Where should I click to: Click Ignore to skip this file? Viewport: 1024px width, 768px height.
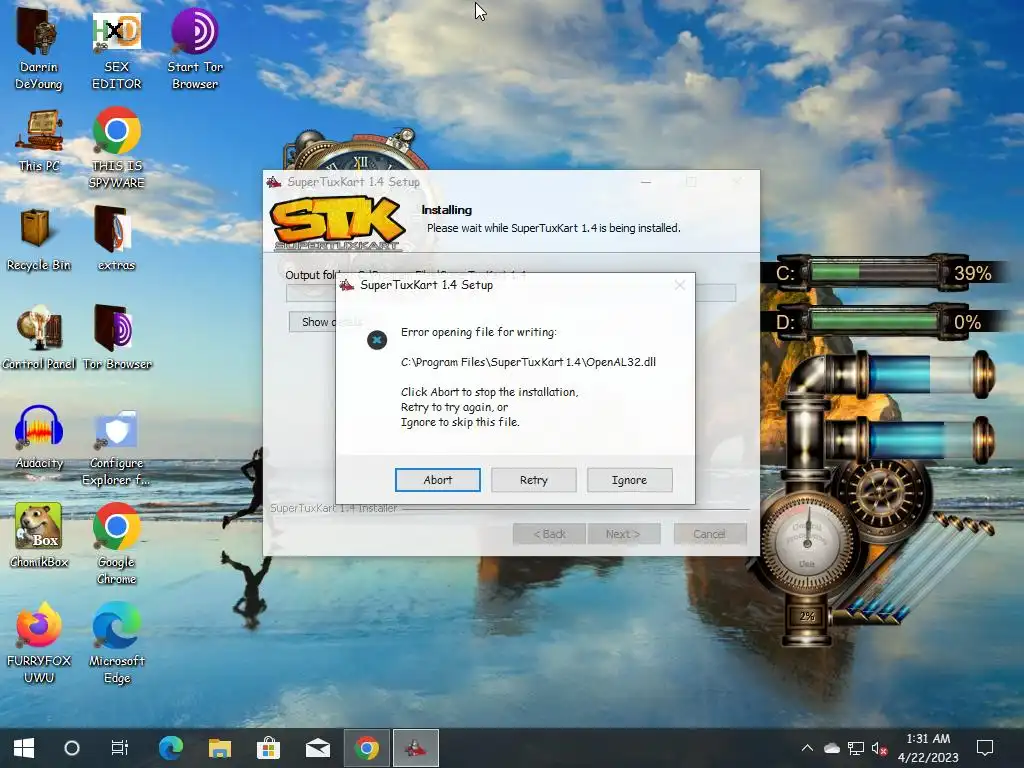click(x=630, y=480)
